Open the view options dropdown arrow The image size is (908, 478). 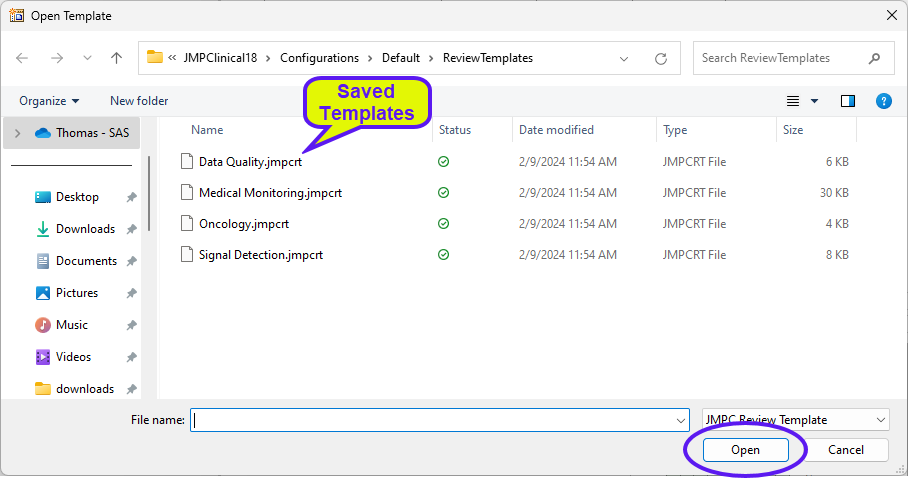coord(814,101)
